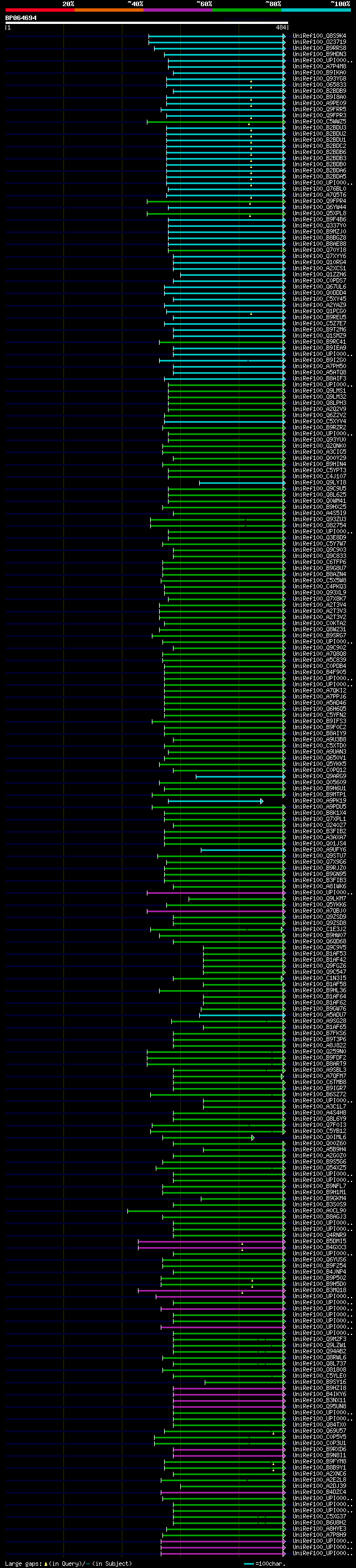Viewport: 356px width, 1568px height.
Task: Select the UniRef100_B8BGZ8 label
Action: [319, 238]
